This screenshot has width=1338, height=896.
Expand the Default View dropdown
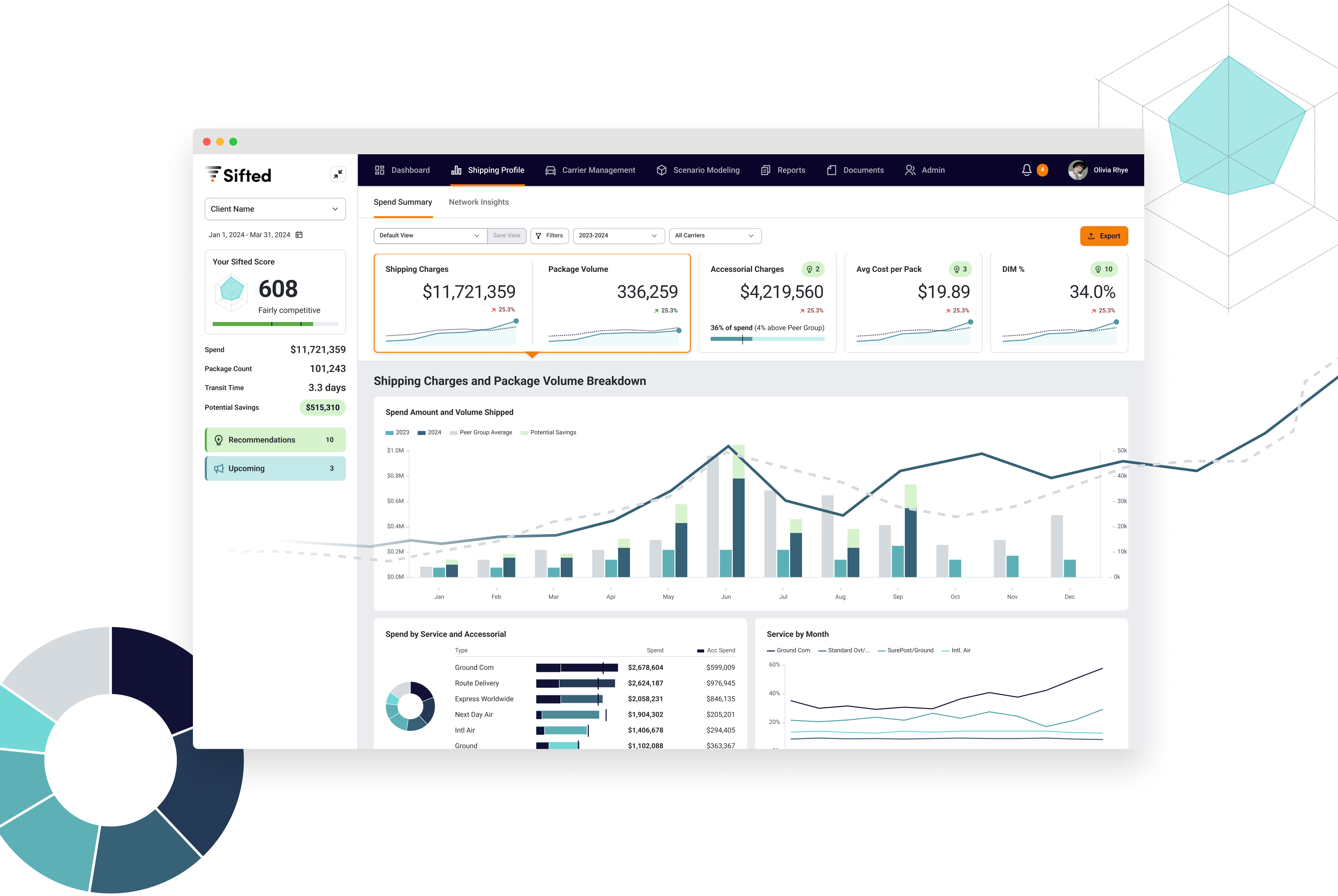tap(430, 235)
